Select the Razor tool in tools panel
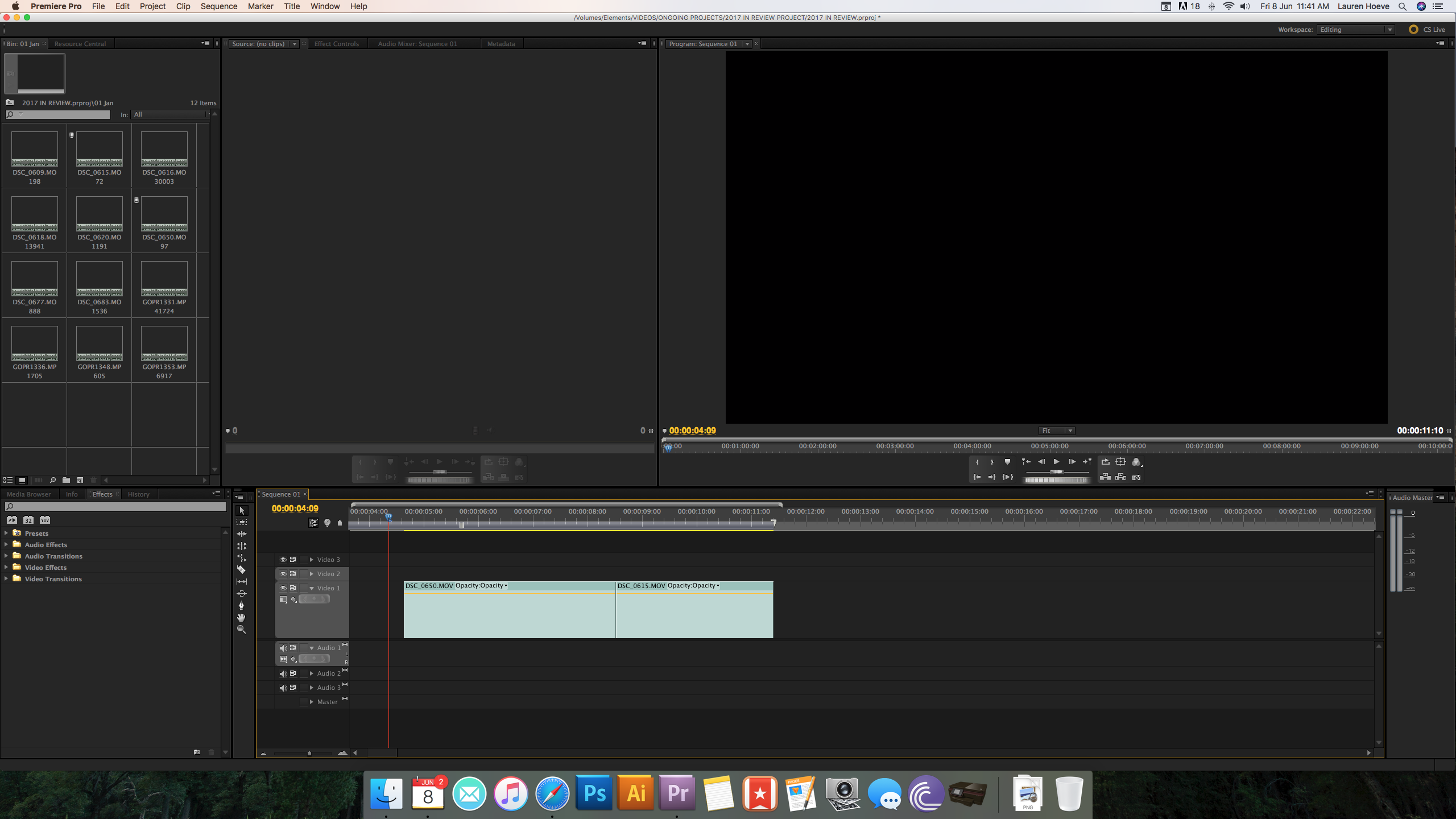Screen dimensions: 1456x819 241,569
